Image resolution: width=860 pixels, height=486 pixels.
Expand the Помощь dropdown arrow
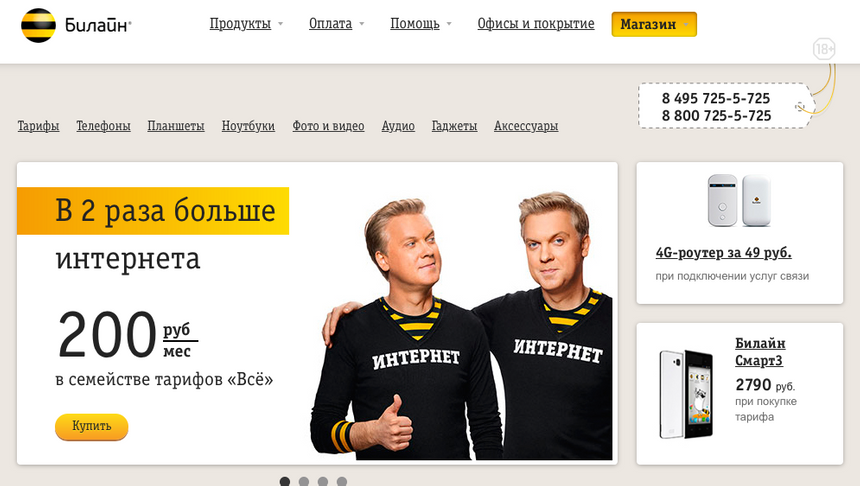(x=449, y=24)
